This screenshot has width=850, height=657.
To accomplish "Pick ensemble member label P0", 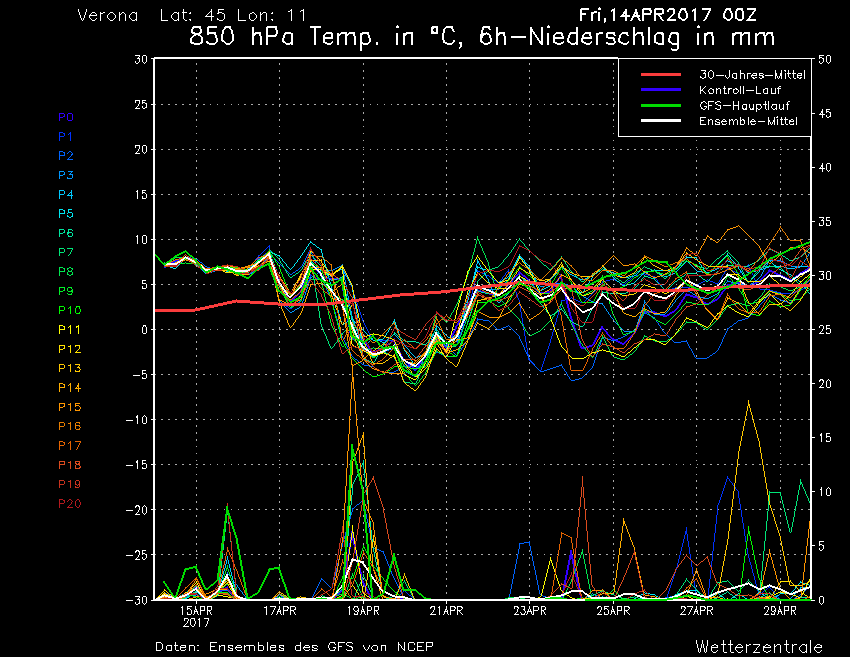I will pyautogui.click(x=66, y=117).
